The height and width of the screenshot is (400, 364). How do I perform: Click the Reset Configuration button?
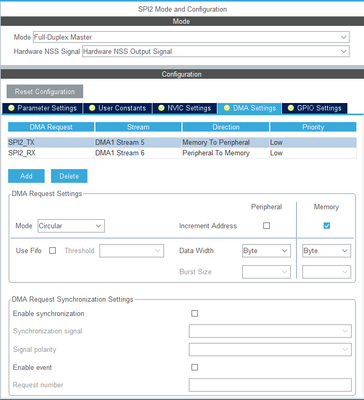[45, 91]
